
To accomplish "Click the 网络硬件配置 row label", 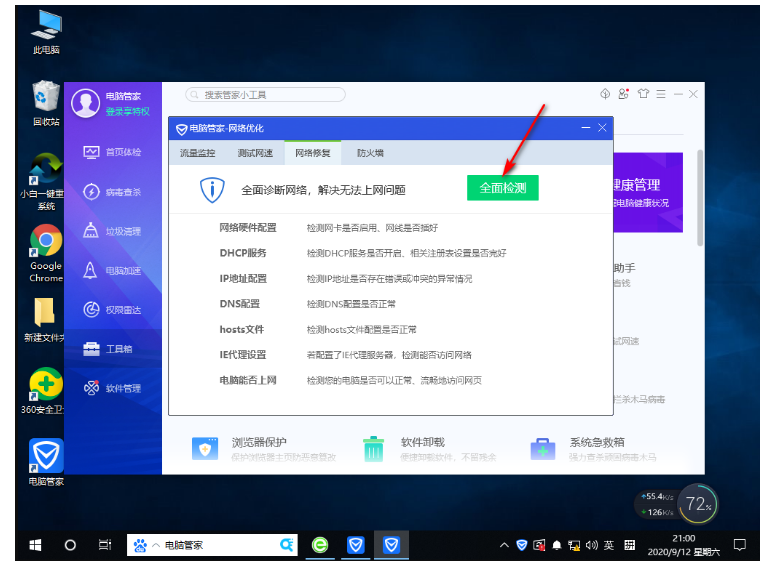I will click(248, 228).
